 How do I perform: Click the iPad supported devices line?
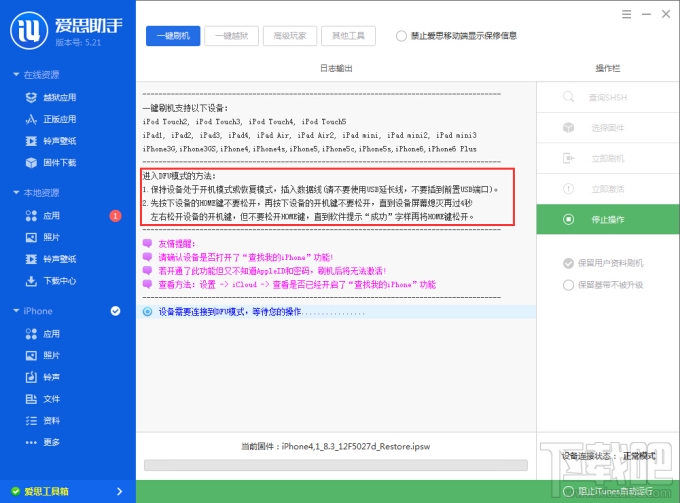coord(310,135)
